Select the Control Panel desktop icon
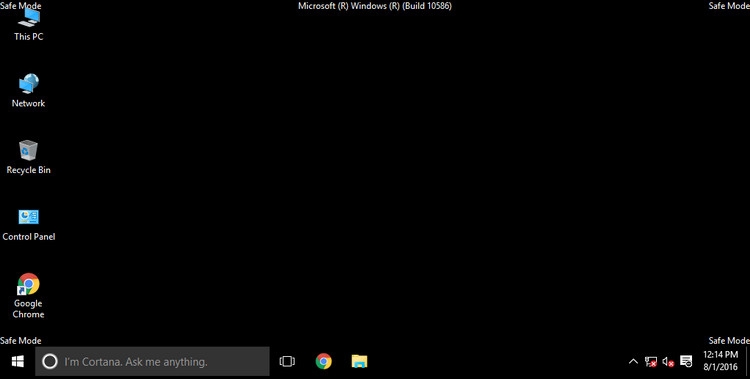Image resolution: width=750 pixels, height=379 pixels. pyautogui.click(x=29, y=224)
